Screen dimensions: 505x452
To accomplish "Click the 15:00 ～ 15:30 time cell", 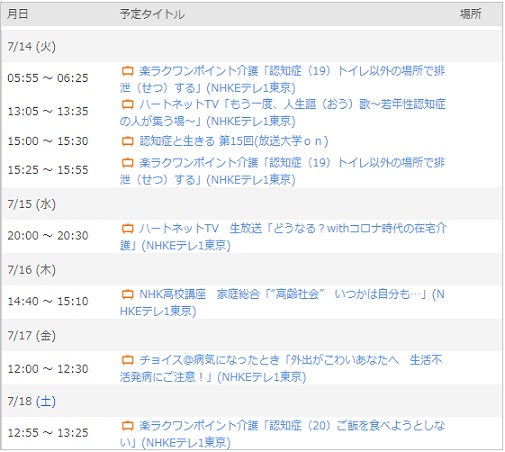I will (48, 141).
